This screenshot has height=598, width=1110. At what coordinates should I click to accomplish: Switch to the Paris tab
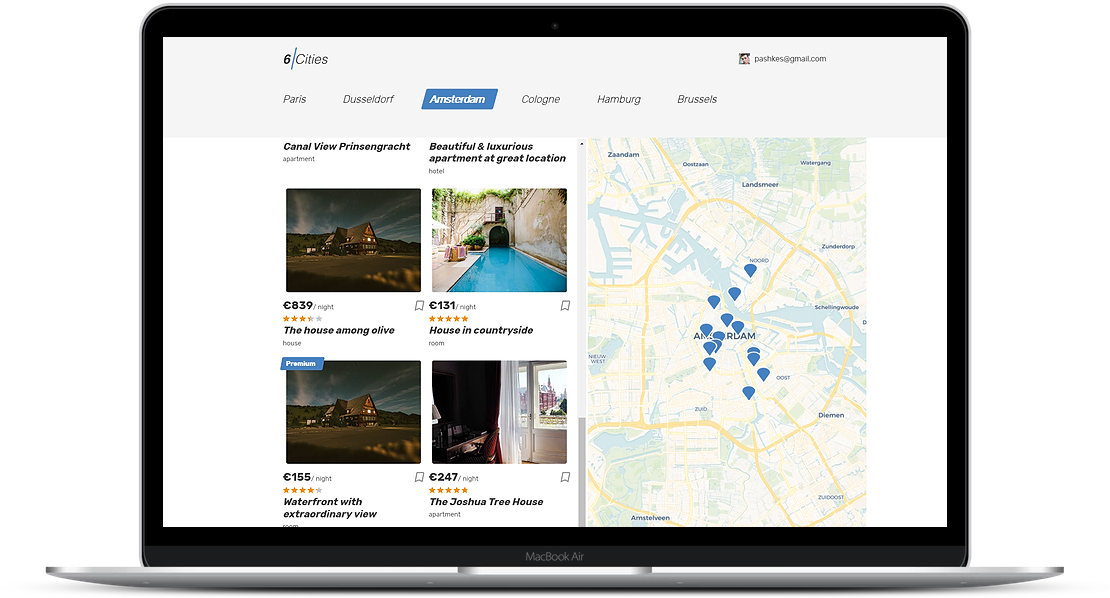click(294, 99)
